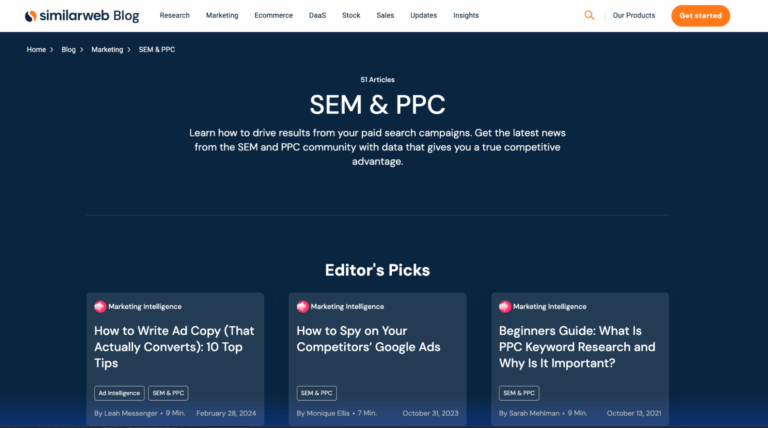Go to Home via breadcrumb
The width and height of the screenshot is (768, 428).
[x=36, y=49]
